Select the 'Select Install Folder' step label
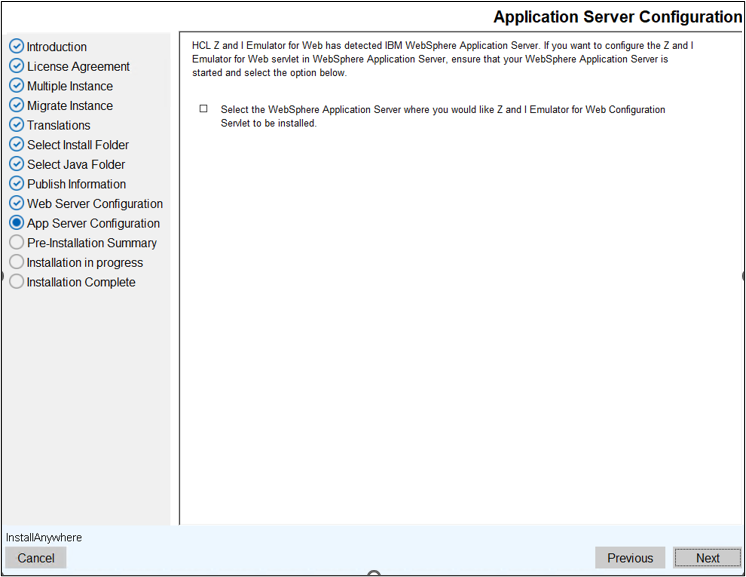This screenshot has height=577, width=746. (x=78, y=145)
